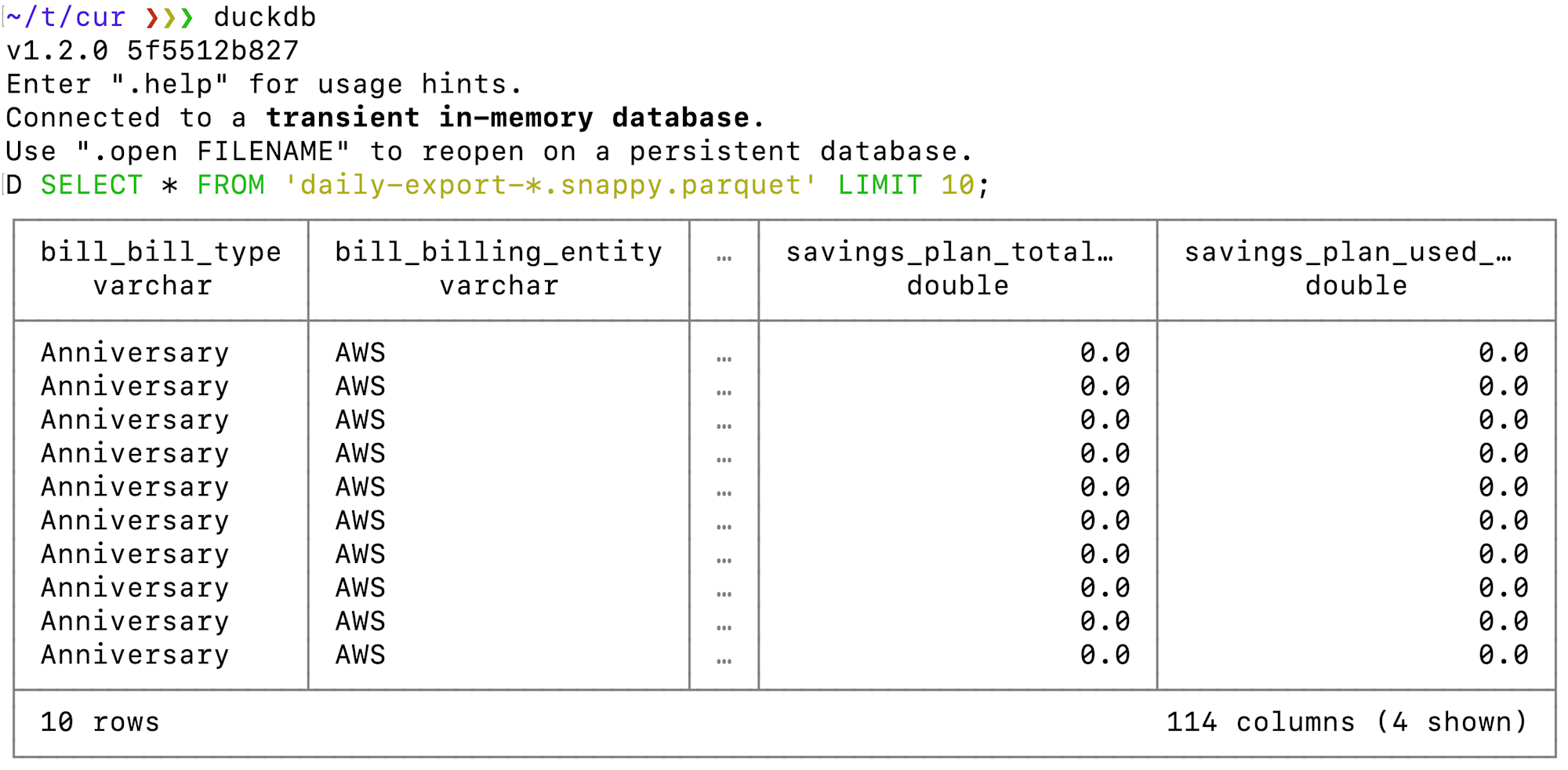Click the 'daily-export-*.snappy.parquet' file string

coord(550,185)
